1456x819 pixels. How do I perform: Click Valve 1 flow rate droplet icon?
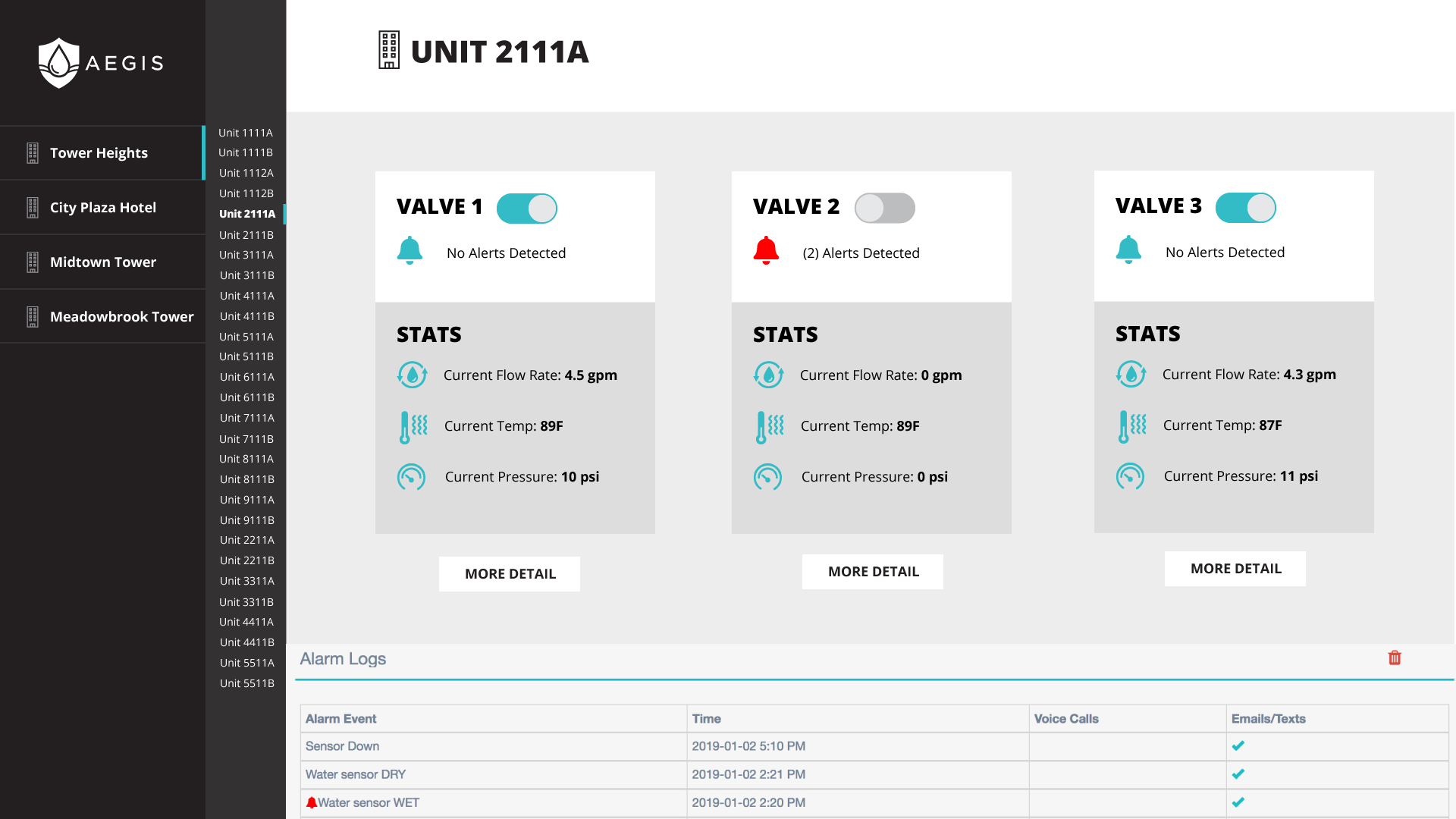412,375
